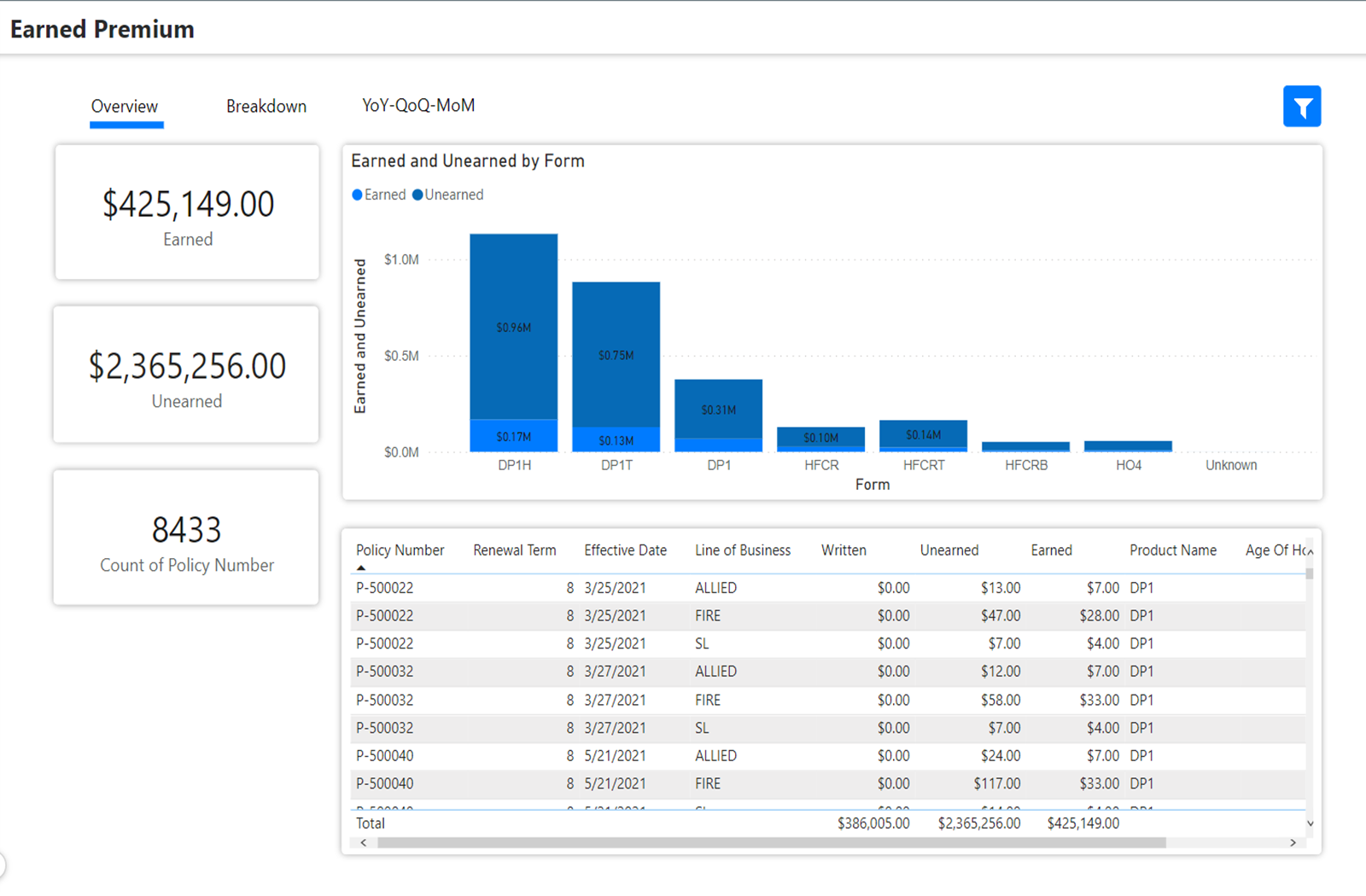Open the filter pane with funnel icon
The height and width of the screenshot is (896, 1366).
[x=1301, y=107]
